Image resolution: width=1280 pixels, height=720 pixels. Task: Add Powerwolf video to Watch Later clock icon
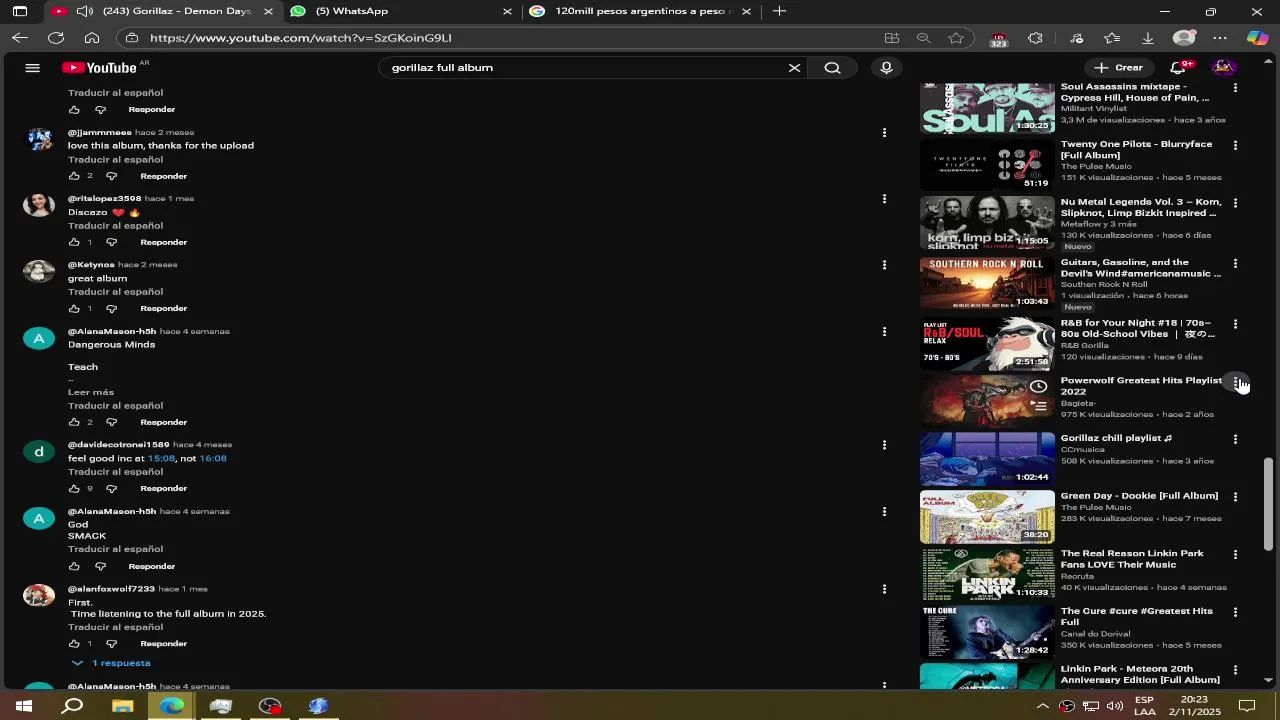[1038, 387]
